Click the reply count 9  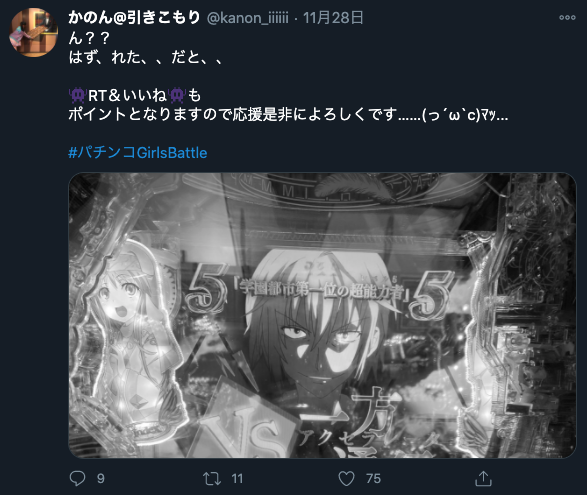(x=101, y=479)
